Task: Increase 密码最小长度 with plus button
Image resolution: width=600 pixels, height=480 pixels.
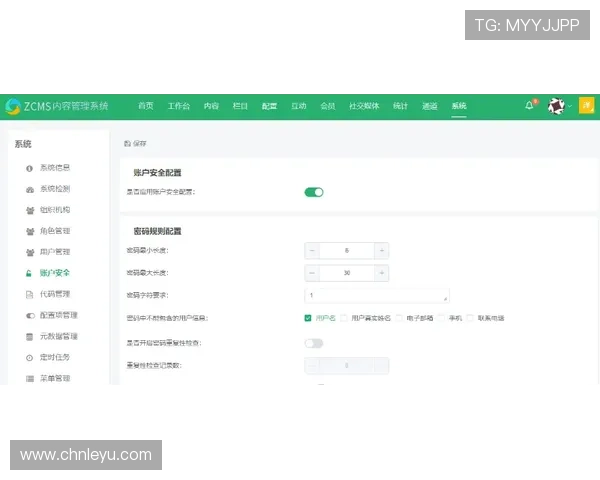Action: (382, 251)
